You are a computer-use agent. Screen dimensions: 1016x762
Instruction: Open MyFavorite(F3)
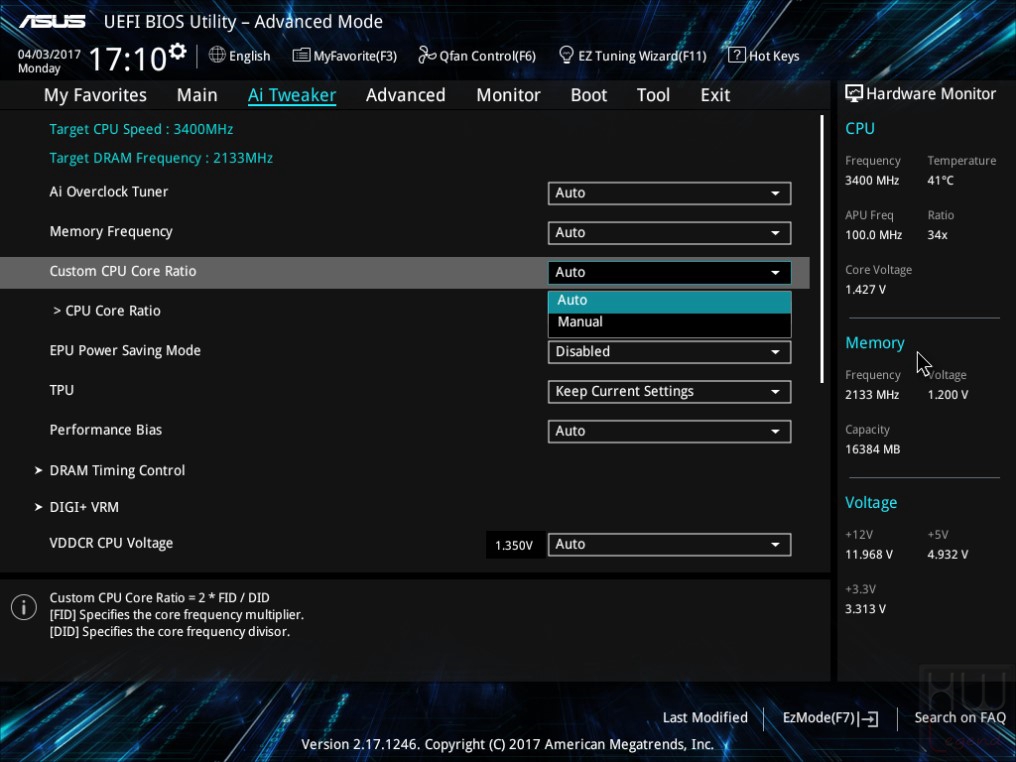[x=345, y=56]
